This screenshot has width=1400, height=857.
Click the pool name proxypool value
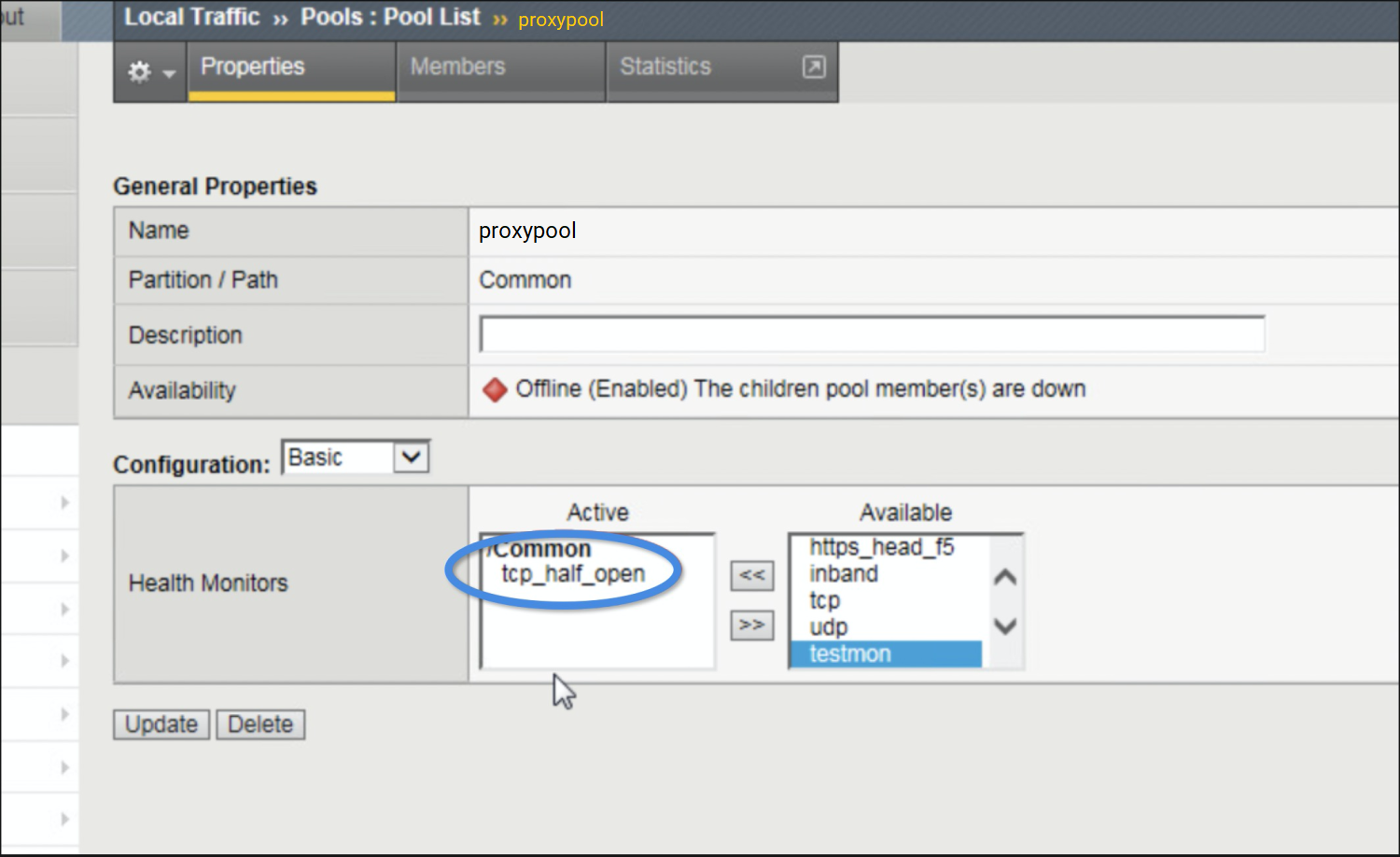pos(527,231)
